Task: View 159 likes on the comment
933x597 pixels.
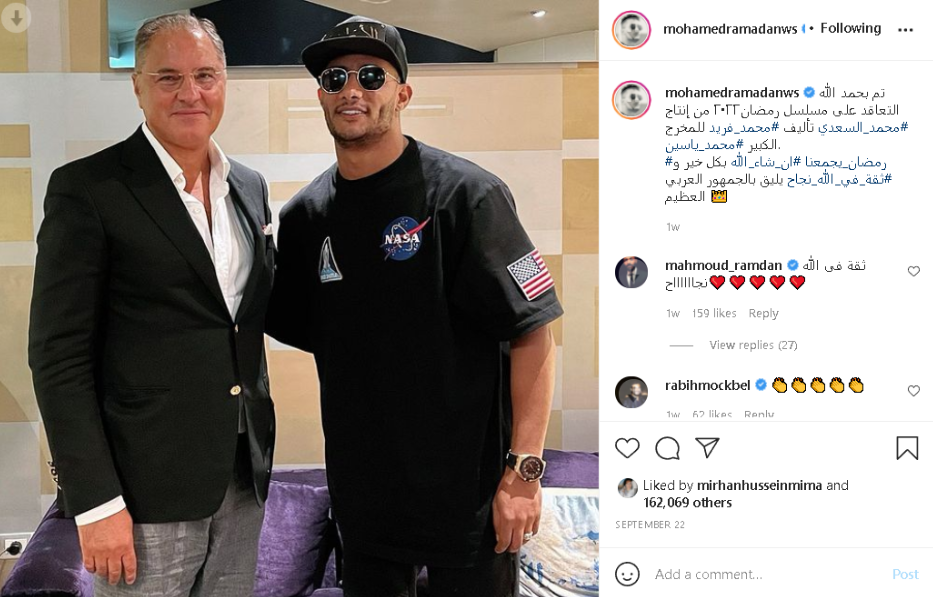Action: coord(714,313)
